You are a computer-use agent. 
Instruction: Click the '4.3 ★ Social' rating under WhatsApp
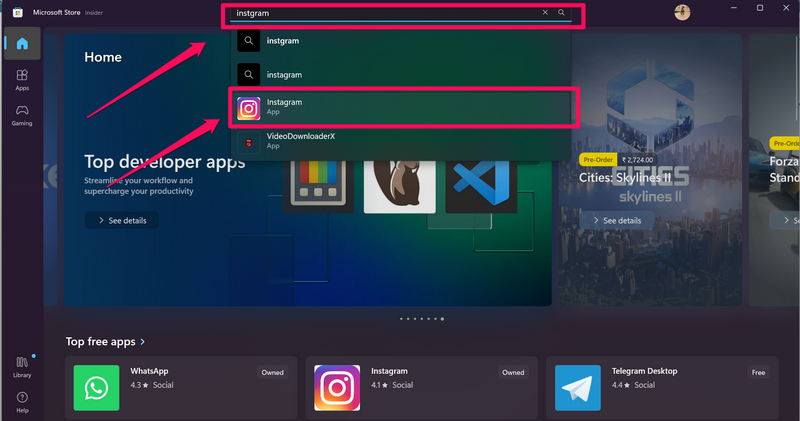click(152, 385)
